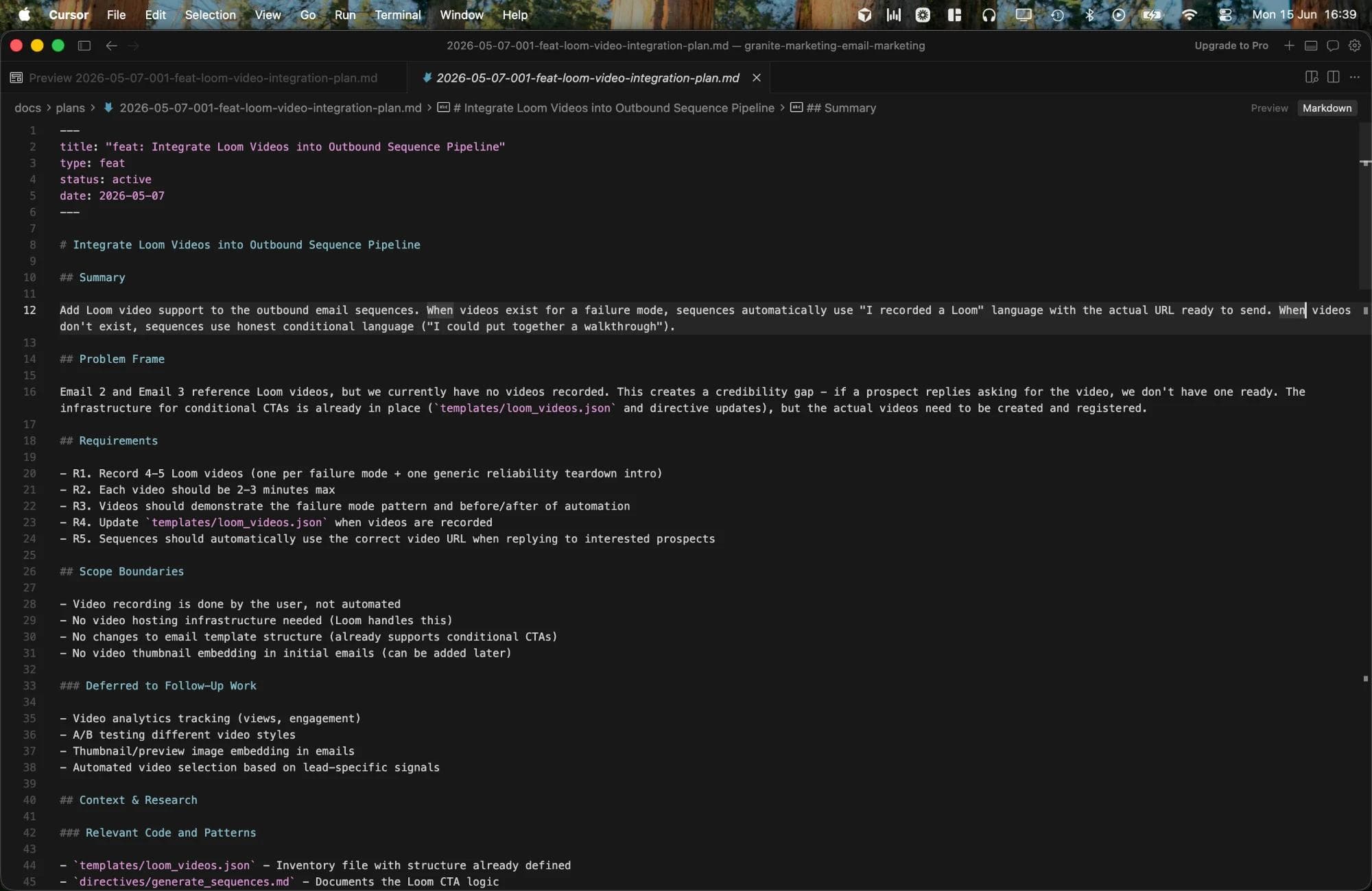1372x891 pixels.
Task: Close the integration-plan.md editor tab
Action: 756,78
